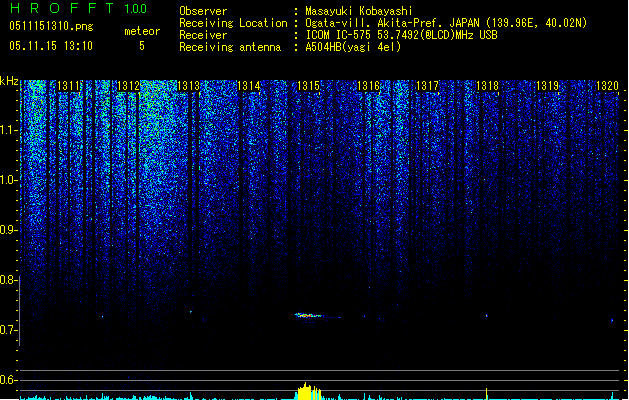Screen dimensions: 629x400
Task: Click the meteor count value 5
Action: coord(142,46)
